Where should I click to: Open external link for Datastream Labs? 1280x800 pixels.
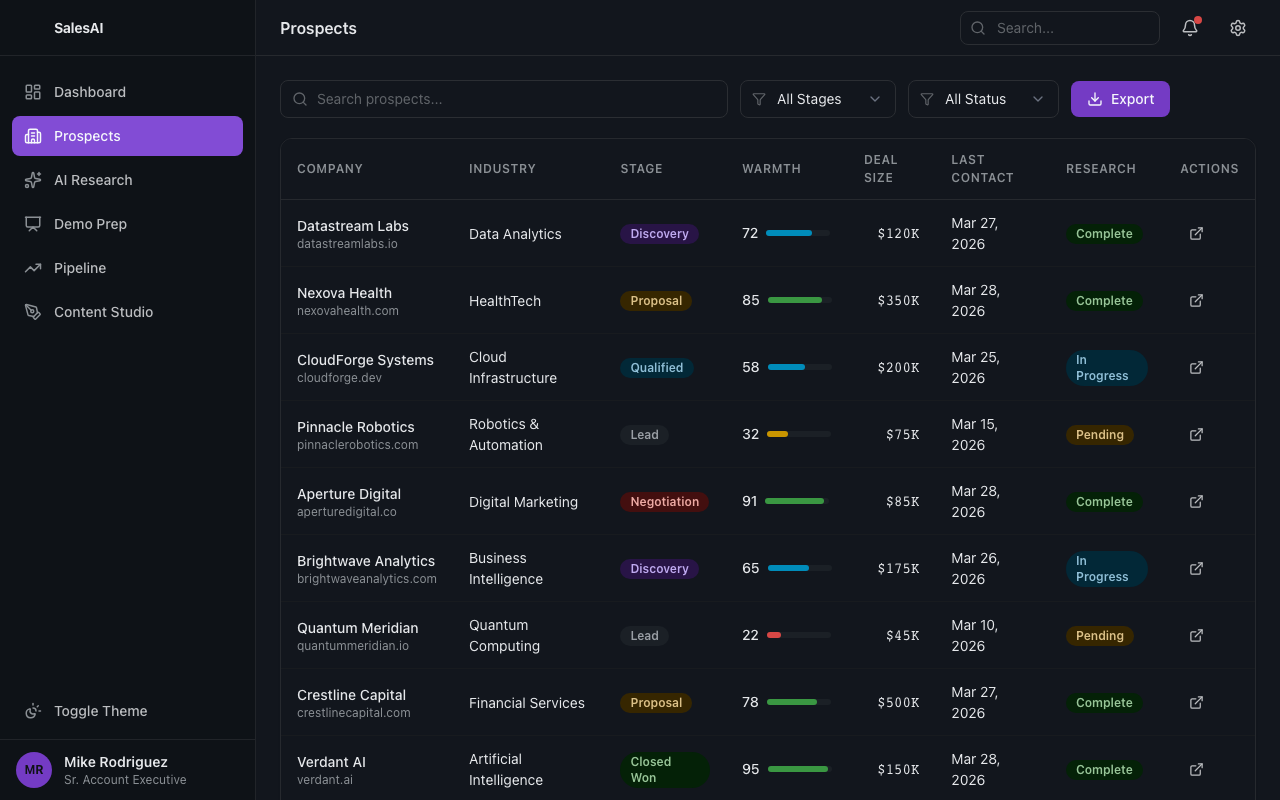[1196, 233]
